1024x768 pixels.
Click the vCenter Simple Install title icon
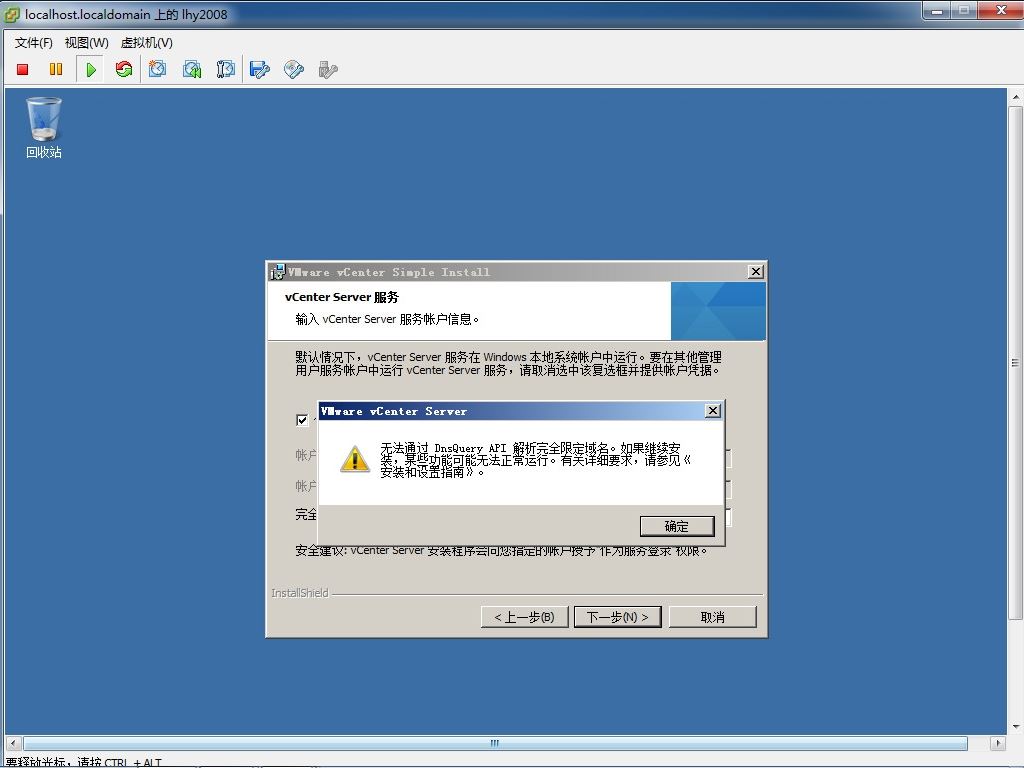coord(278,272)
